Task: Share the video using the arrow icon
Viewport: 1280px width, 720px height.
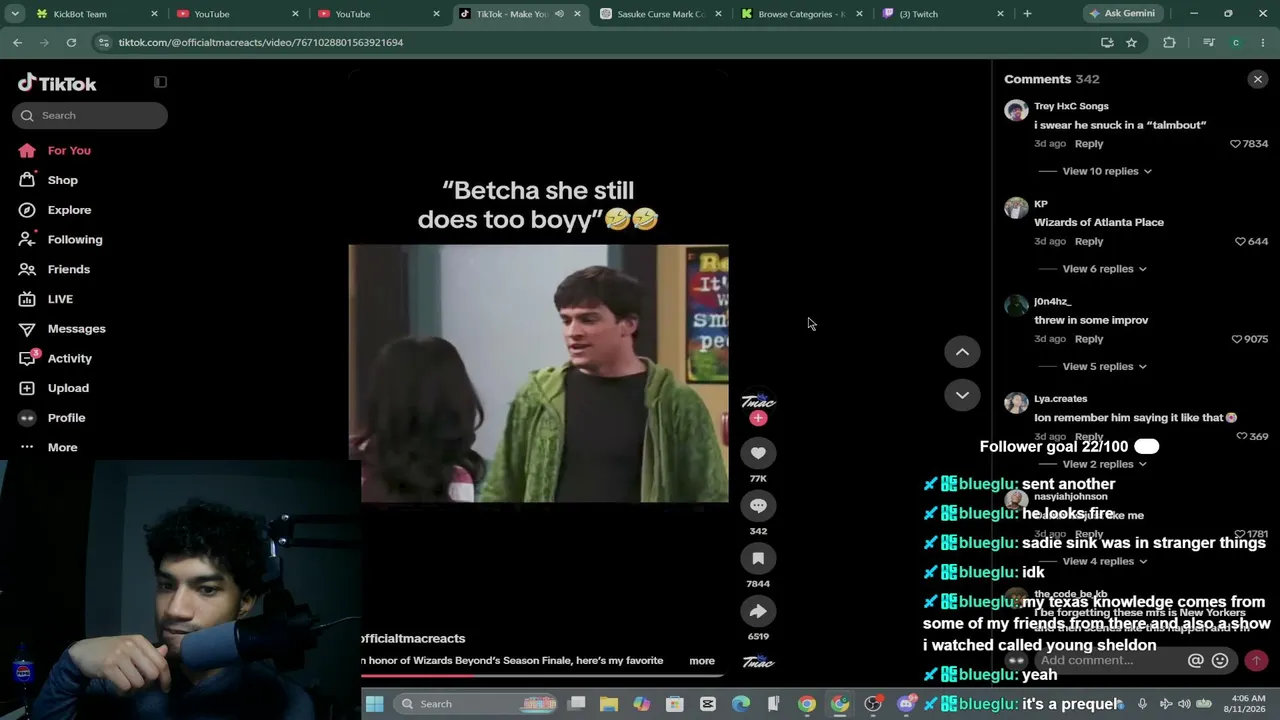Action: click(758, 611)
